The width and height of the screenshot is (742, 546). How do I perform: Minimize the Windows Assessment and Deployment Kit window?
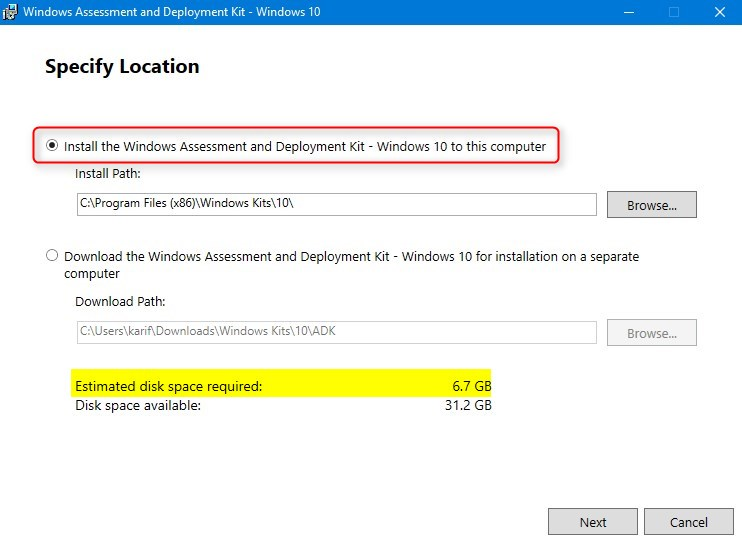point(628,13)
